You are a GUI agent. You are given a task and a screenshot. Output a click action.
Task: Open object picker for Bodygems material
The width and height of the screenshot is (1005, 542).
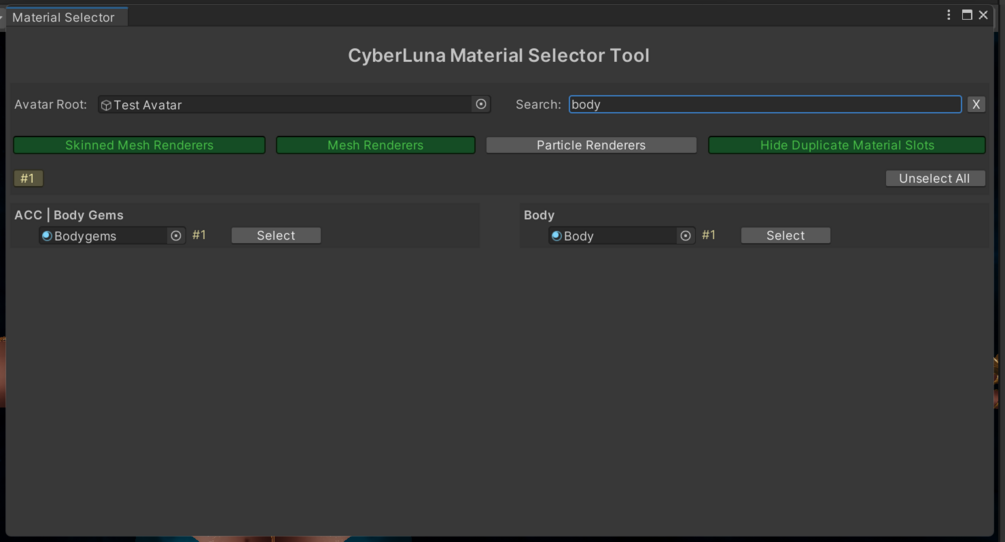click(x=176, y=236)
